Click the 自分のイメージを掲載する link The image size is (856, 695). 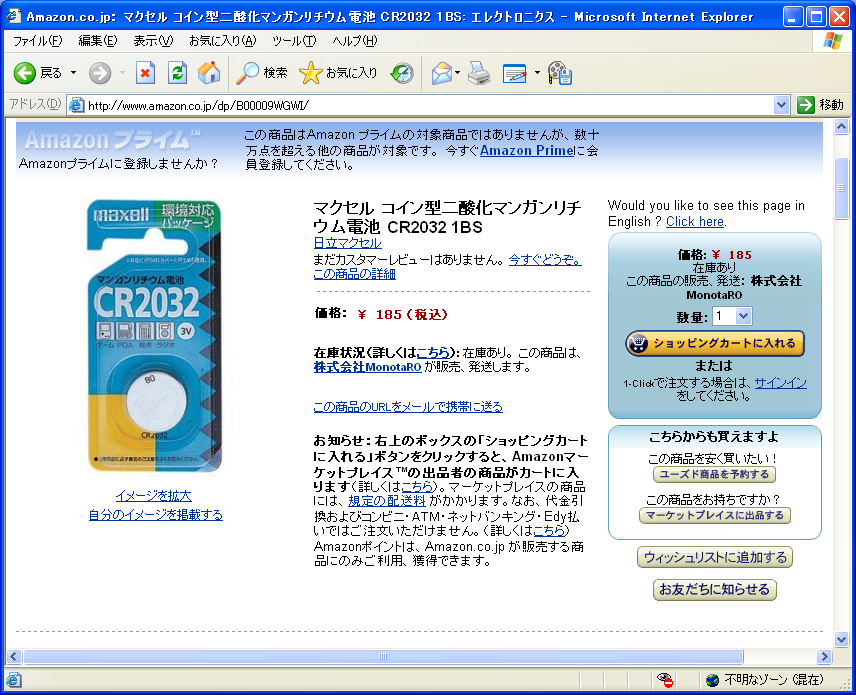[x=156, y=515]
